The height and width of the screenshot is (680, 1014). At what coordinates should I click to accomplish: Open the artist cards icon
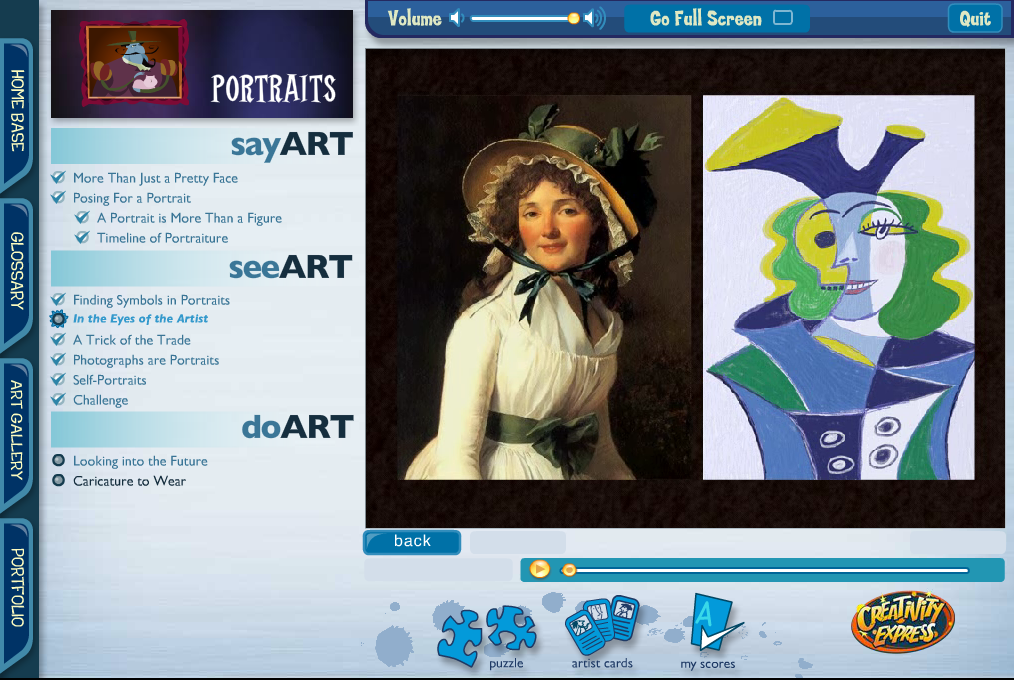pos(602,625)
